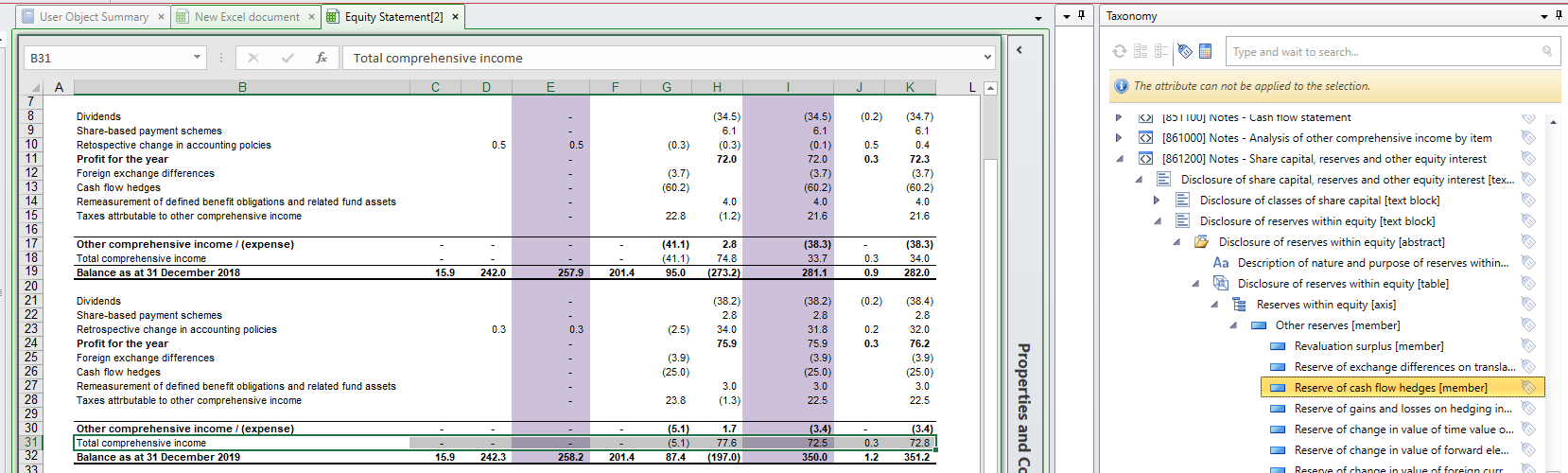Select the Equity Statement[2] tab
The height and width of the screenshot is (473, 1568).
coord(393,16)
